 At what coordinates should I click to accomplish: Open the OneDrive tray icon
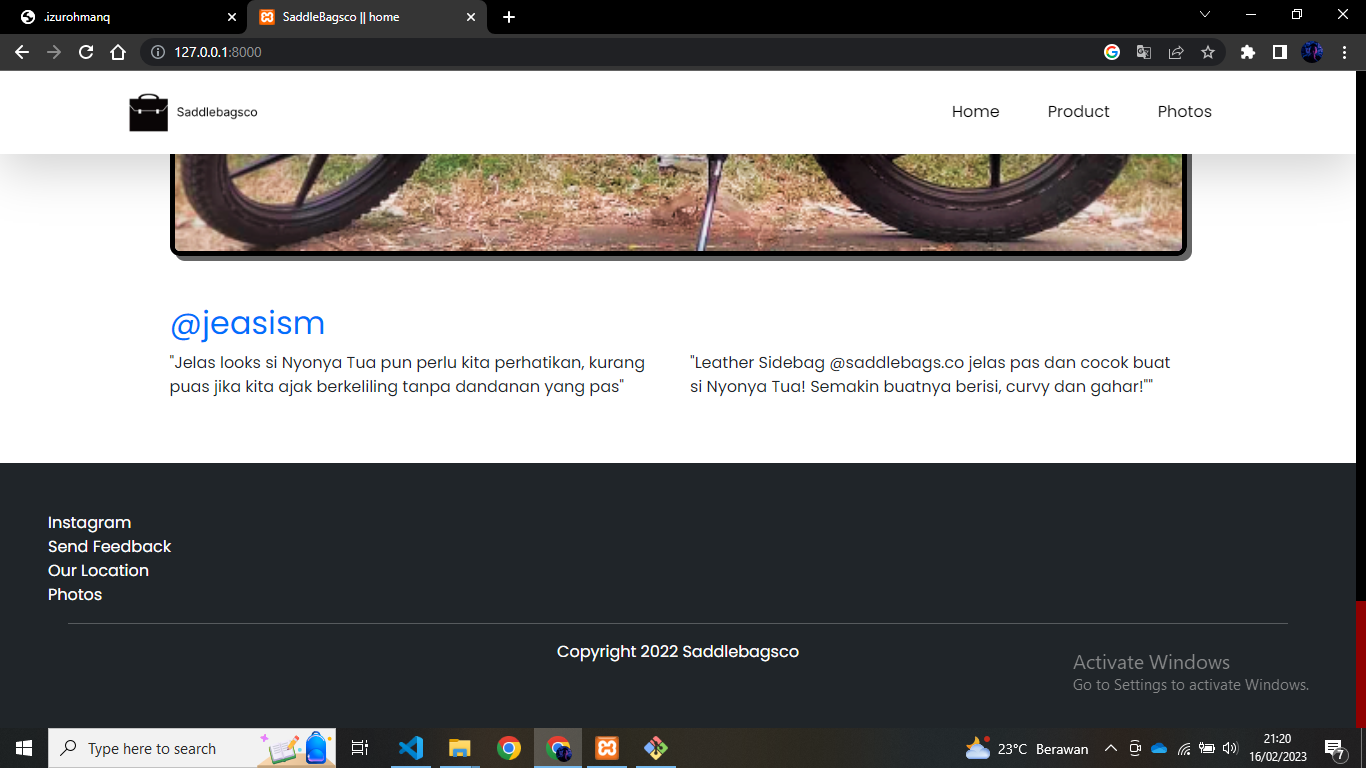[1159, 748]
